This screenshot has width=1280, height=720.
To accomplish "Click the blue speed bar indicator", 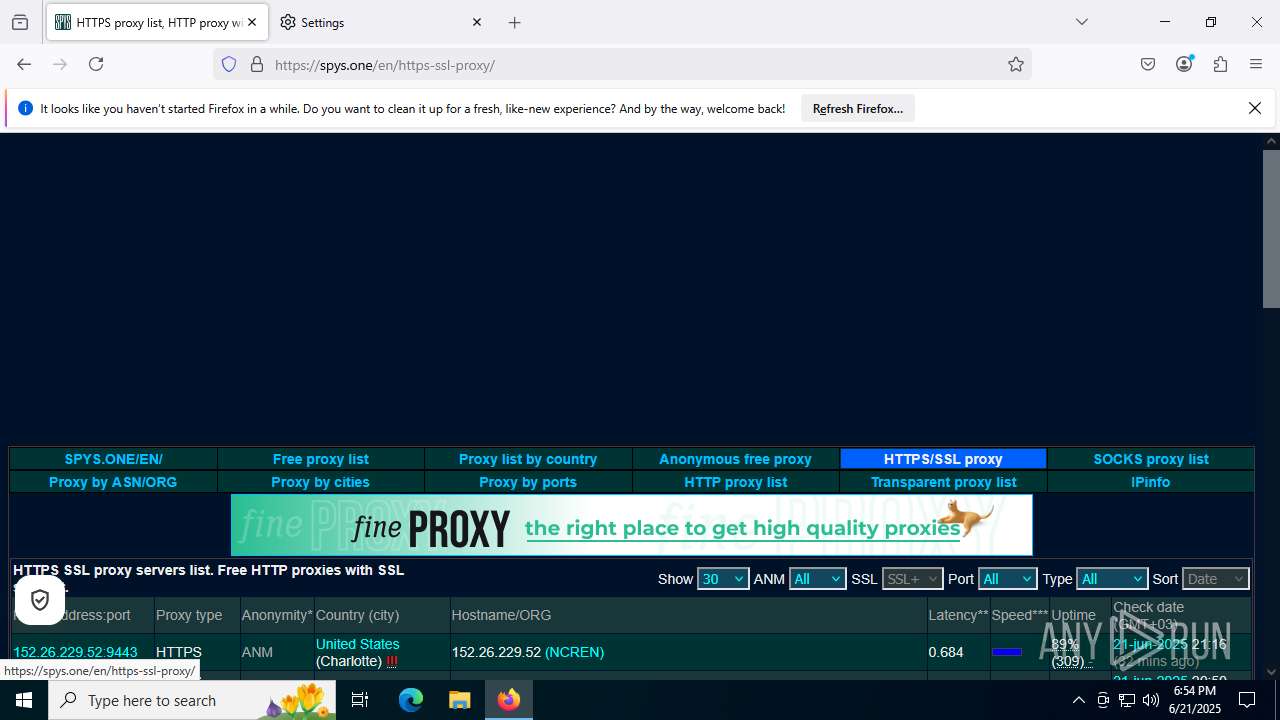I will [x=1006, y=652].
